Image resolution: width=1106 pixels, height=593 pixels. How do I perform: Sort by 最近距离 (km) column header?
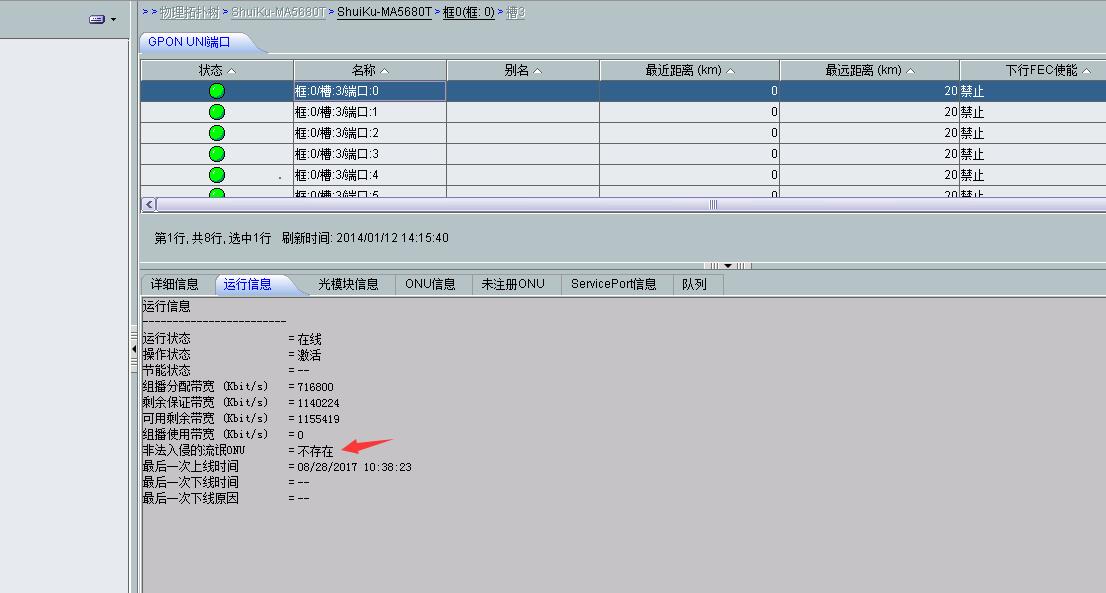[689, 70]
